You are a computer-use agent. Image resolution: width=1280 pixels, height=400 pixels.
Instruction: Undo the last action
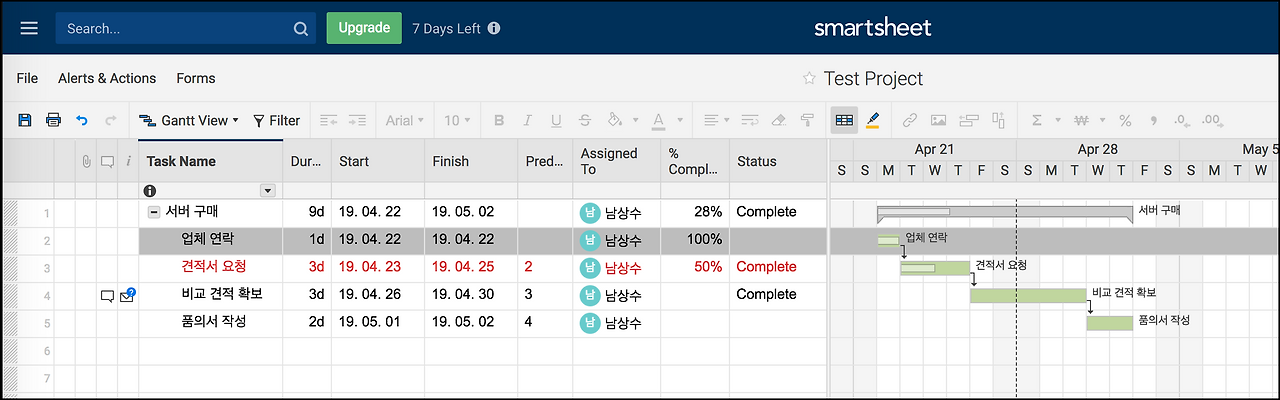coord(82,120)
